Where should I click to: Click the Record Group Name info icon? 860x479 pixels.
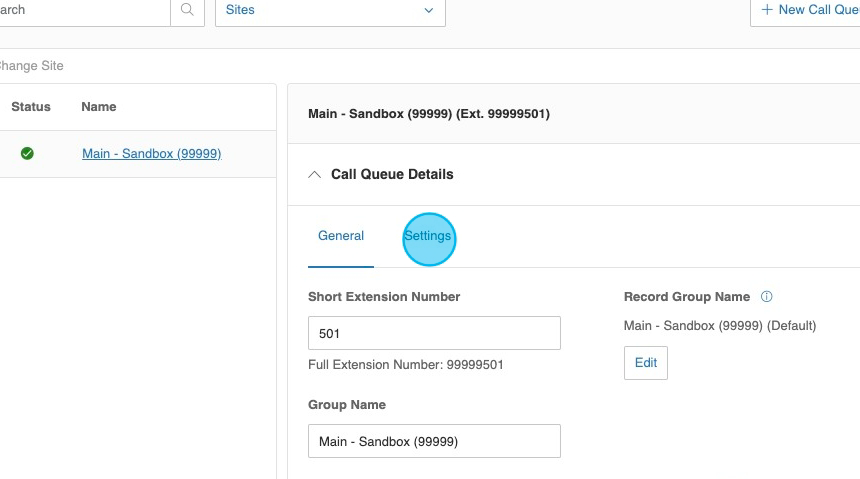[767, 297]
